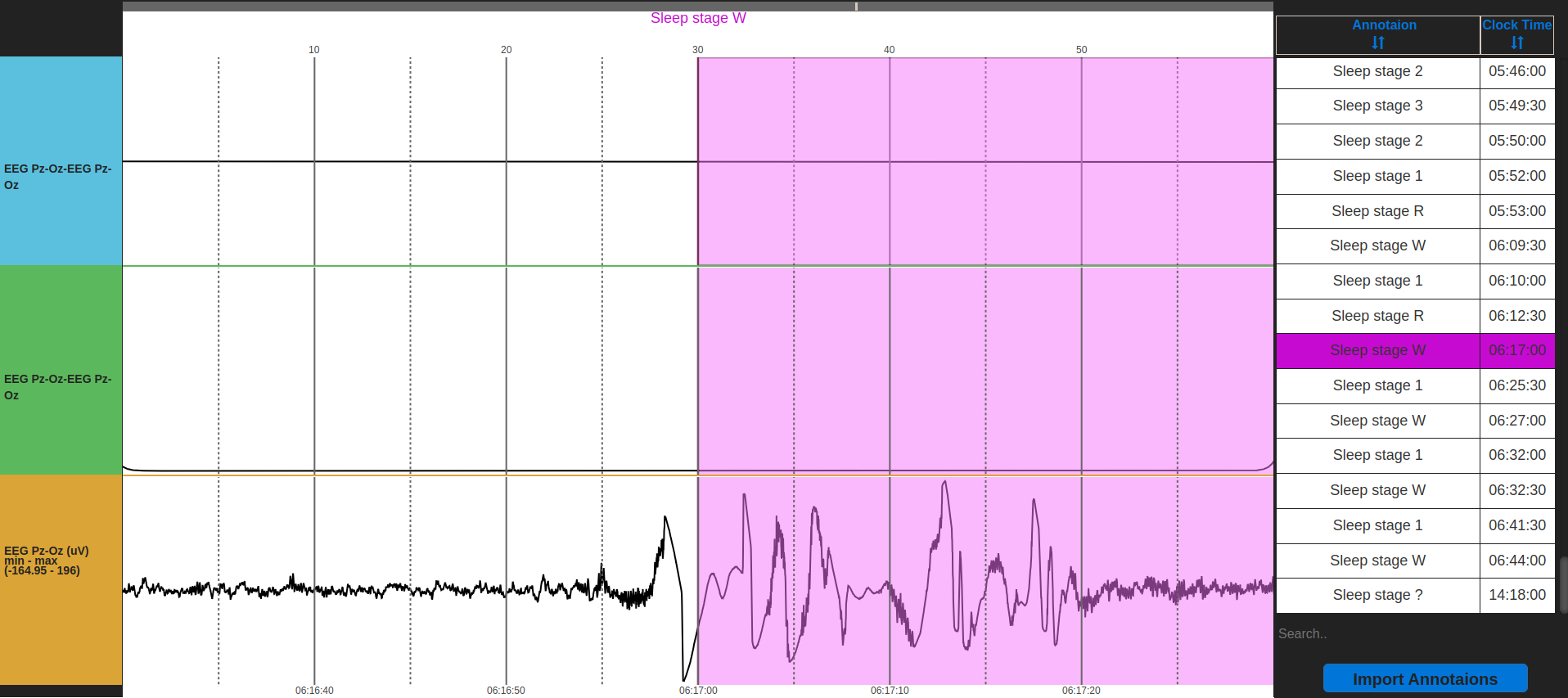Viewport: 1568px width, 698px height.
Task: Sort annotations by the Clock Time arrows
Action: coord(1517,43)
